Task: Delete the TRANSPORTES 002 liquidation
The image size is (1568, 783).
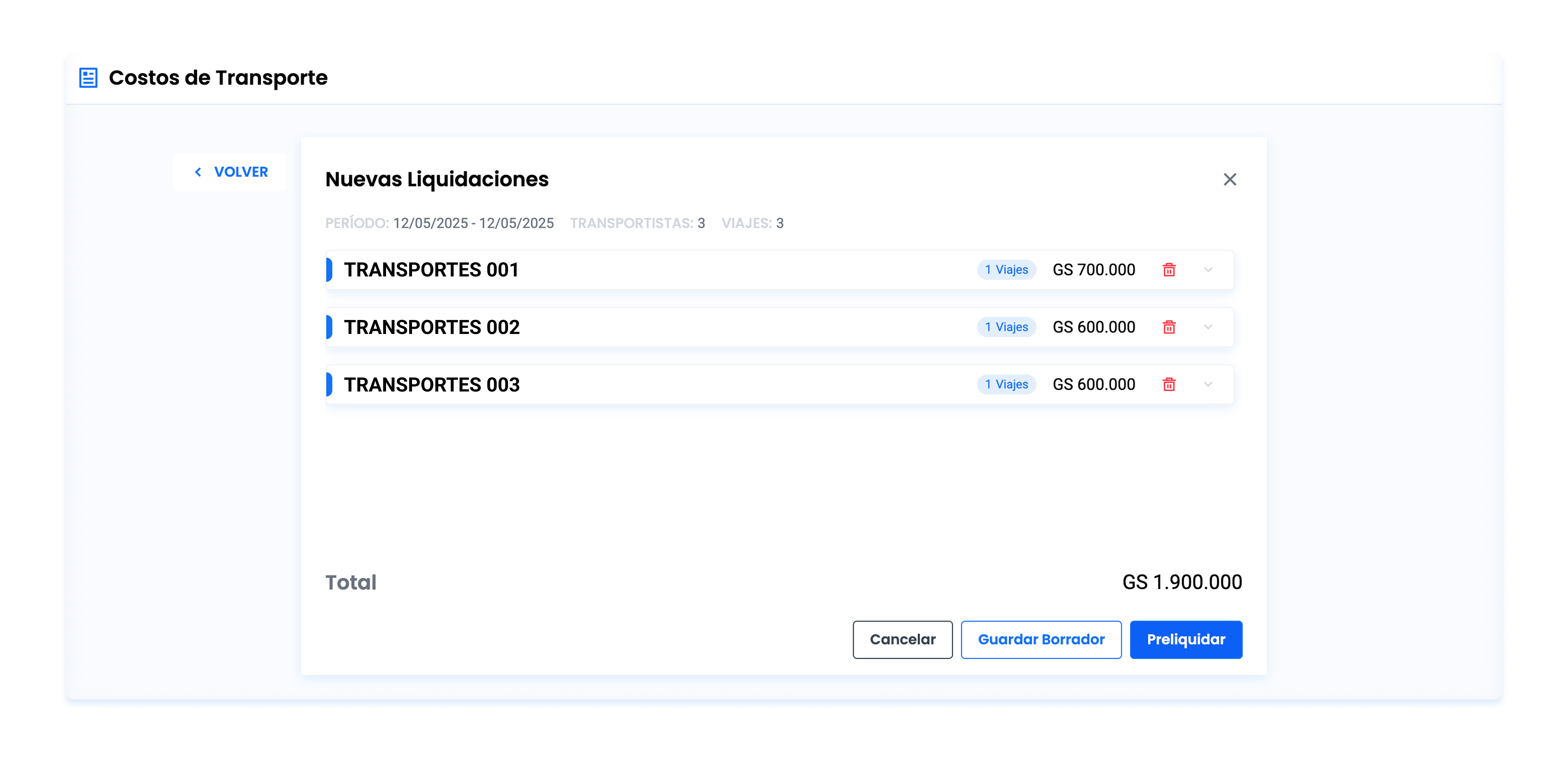Action: (x=1169, y=327)
